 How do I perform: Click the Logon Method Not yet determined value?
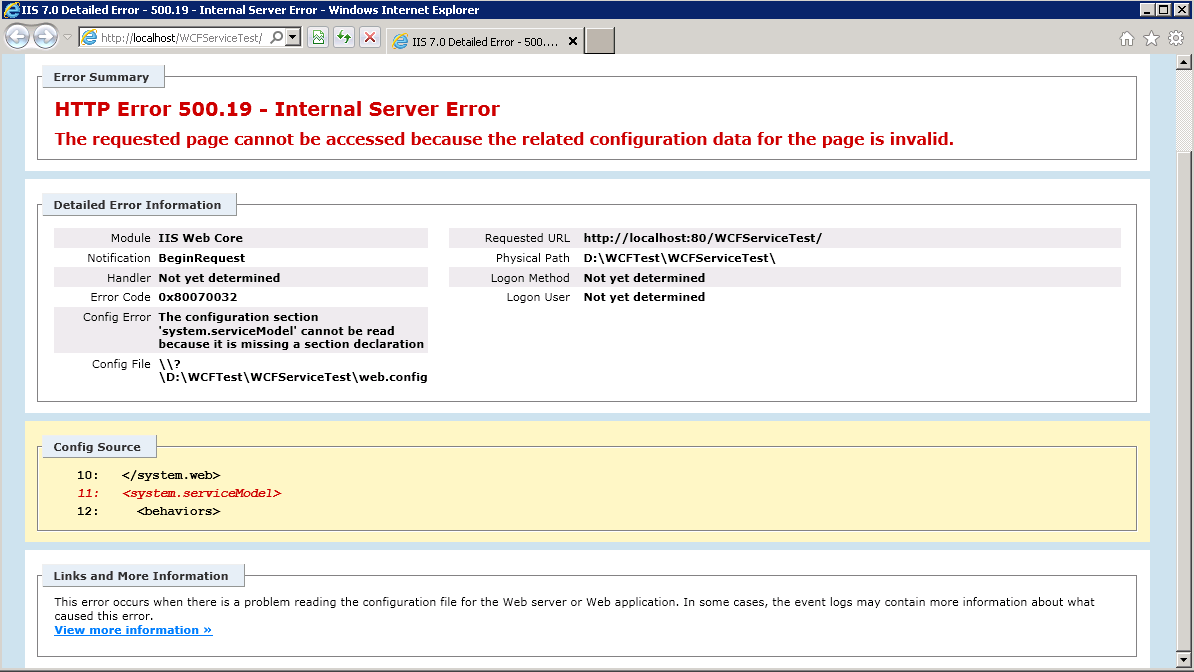tap(644, 278)
